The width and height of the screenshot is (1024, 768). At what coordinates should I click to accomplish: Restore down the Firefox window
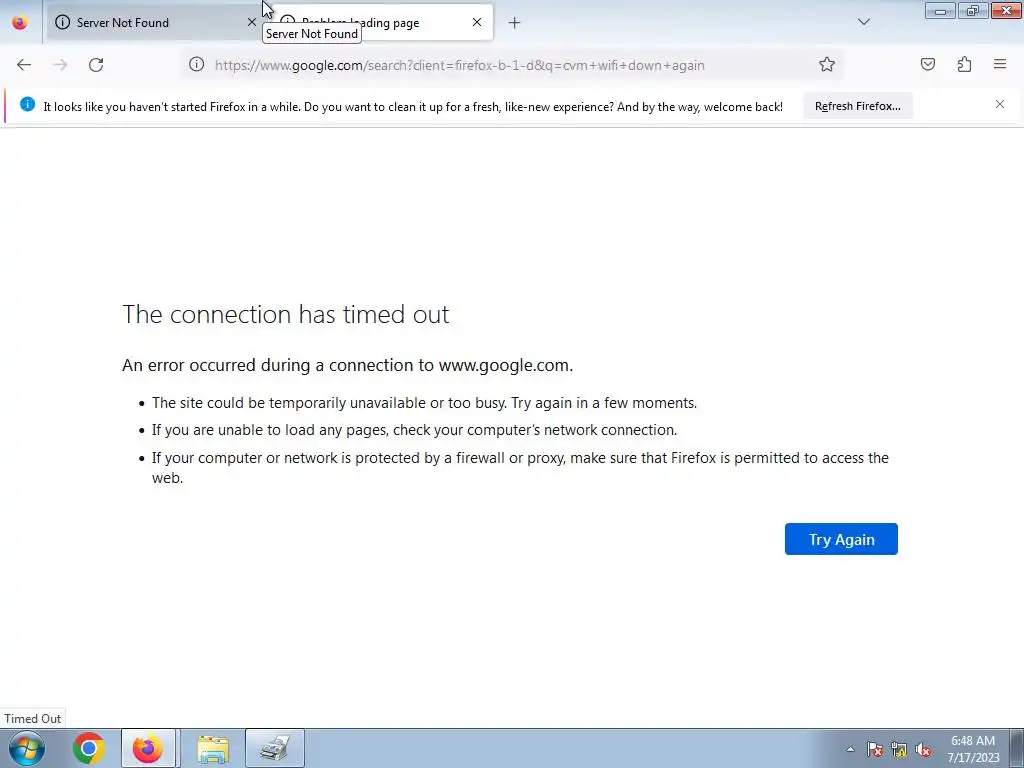pos(973,11)
